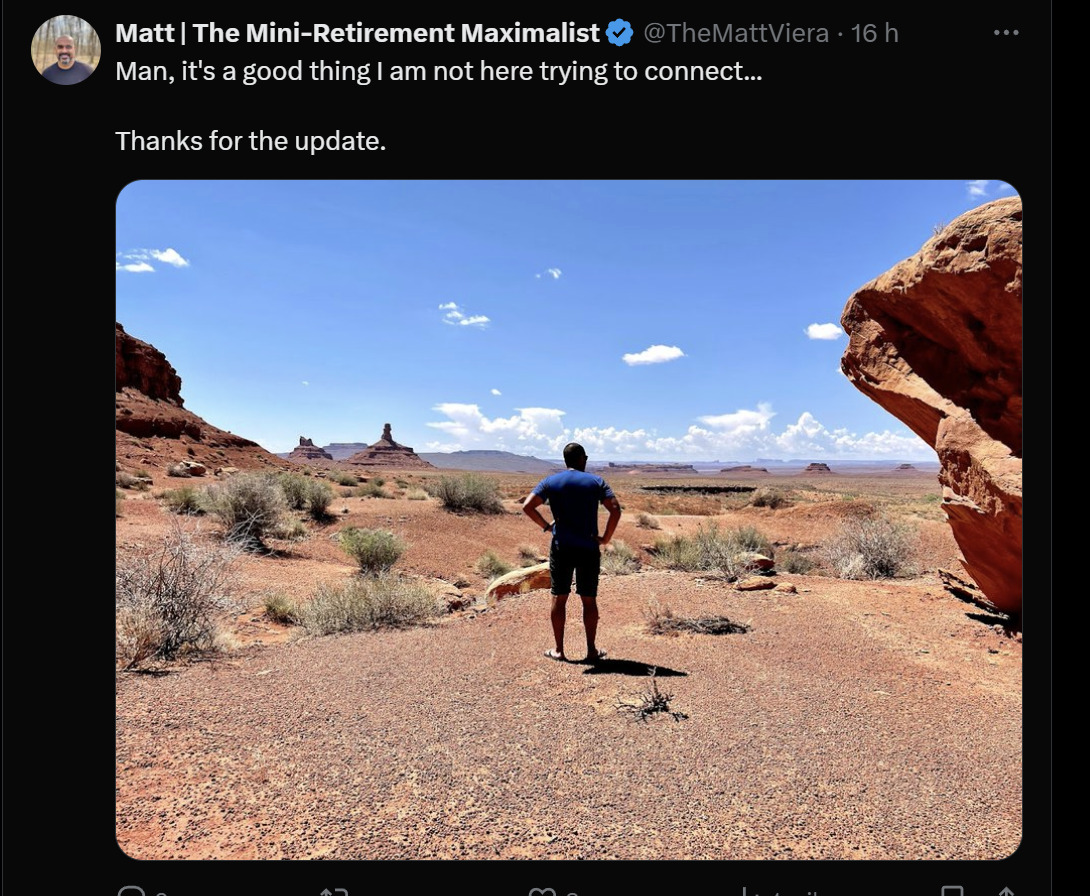Click the repost arrows icon
Image resolution: width=1090 pixels, height=896 pixels.
pos(334,891)
